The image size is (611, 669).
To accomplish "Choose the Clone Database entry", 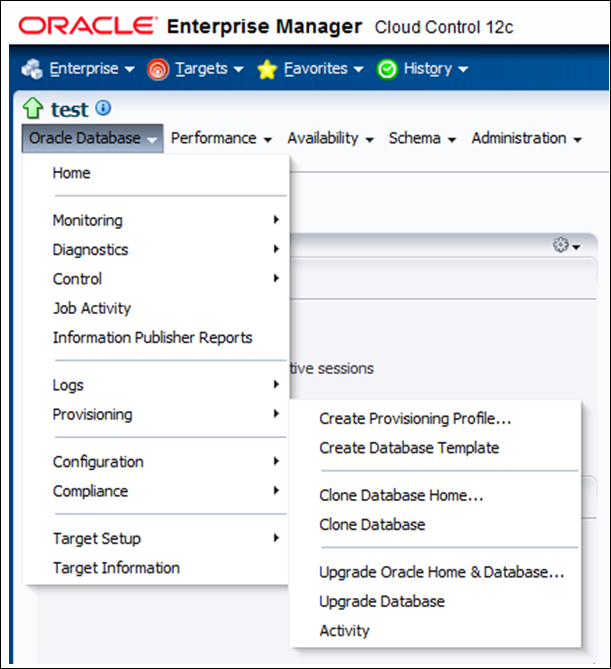I will tap(435, 524).
